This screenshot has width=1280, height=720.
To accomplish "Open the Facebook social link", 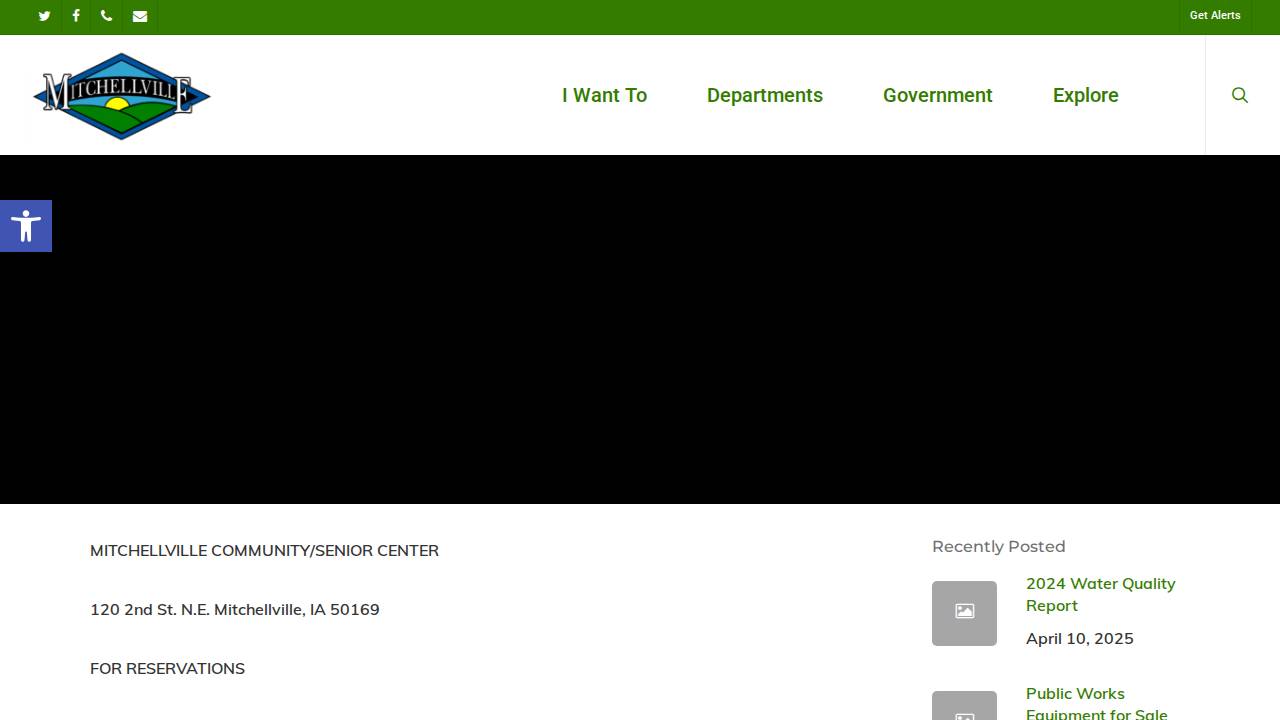I will (x=76, y=16).
